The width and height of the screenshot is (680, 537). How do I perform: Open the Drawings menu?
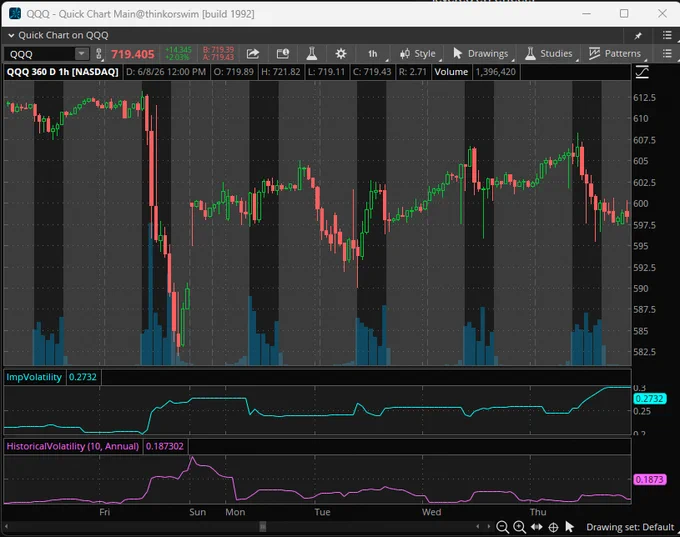[x=481, y=54]
